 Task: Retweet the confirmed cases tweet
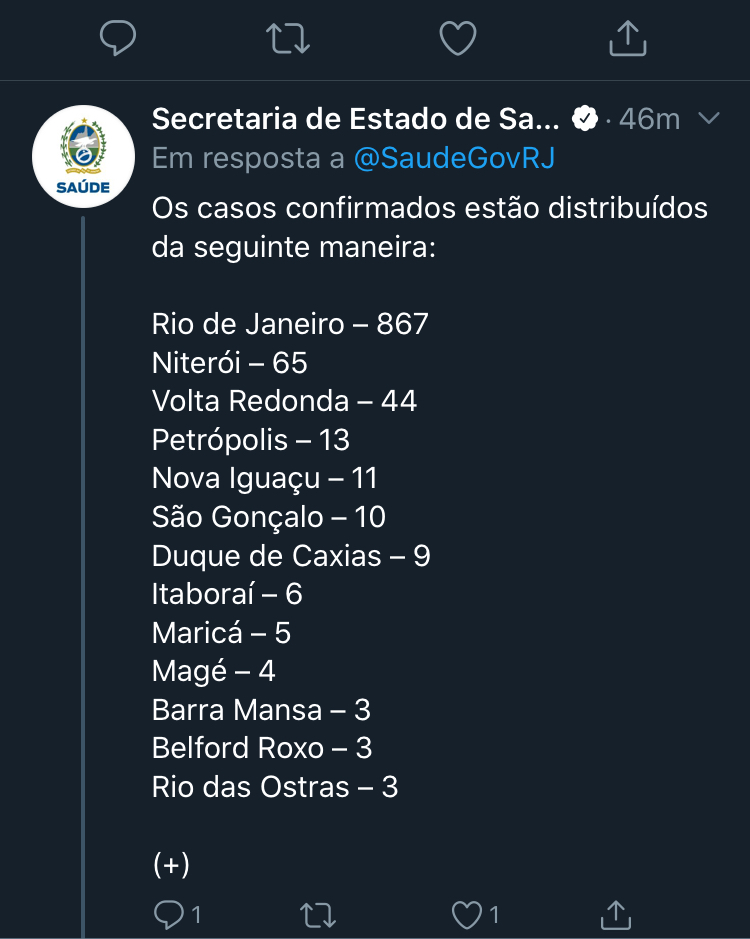tap(317, 915)
